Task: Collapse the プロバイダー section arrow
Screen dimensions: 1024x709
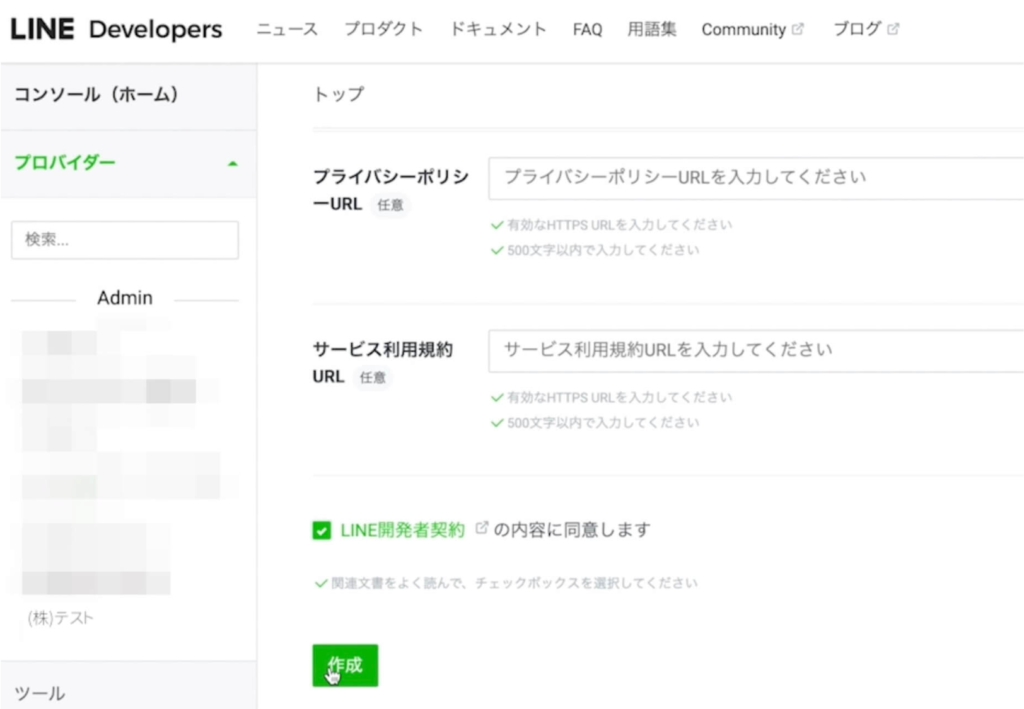Action: coord(233,163)
